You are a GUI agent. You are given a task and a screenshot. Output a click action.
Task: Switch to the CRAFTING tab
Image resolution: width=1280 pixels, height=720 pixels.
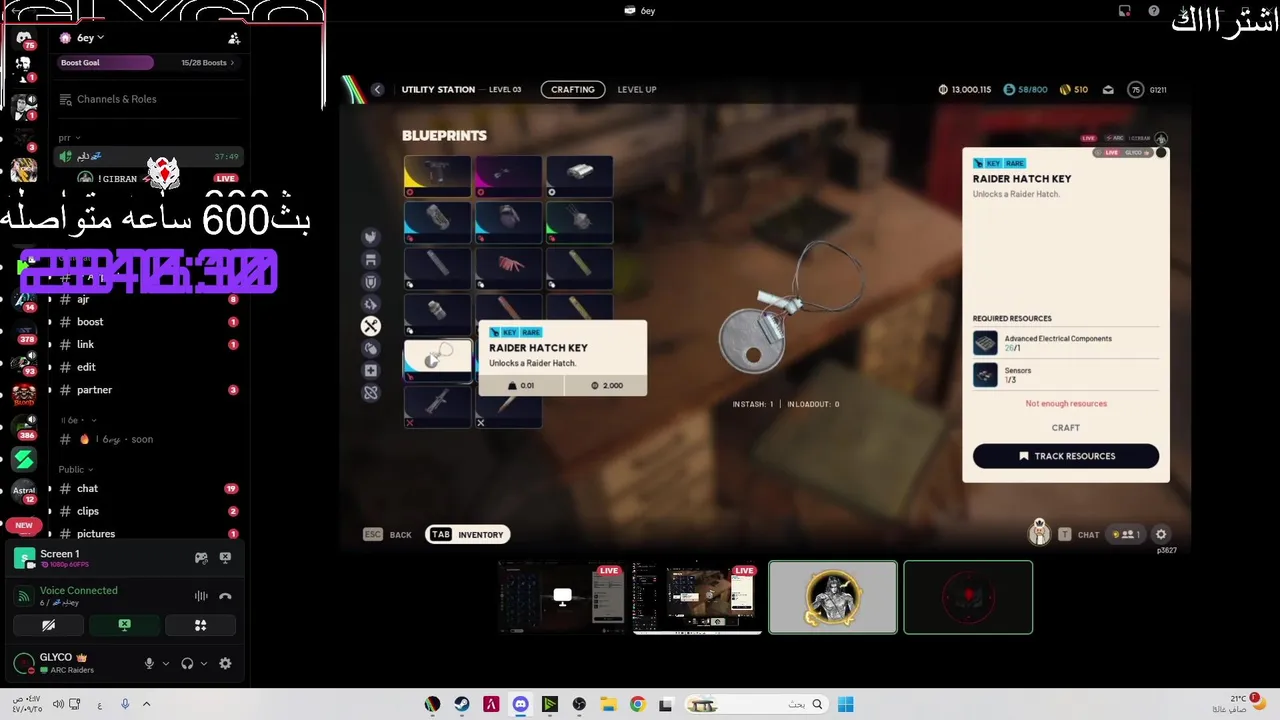pyautogui.click(x=573, y=89)
